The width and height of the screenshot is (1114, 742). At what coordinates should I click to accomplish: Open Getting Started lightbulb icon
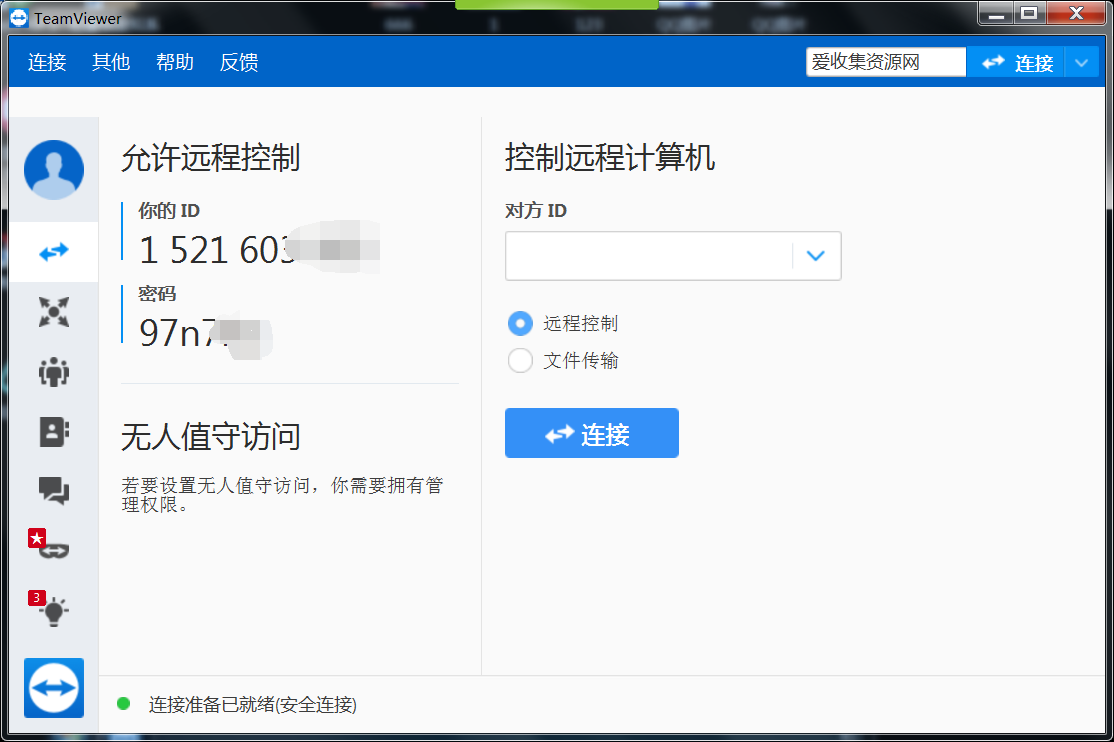[54, 610]
